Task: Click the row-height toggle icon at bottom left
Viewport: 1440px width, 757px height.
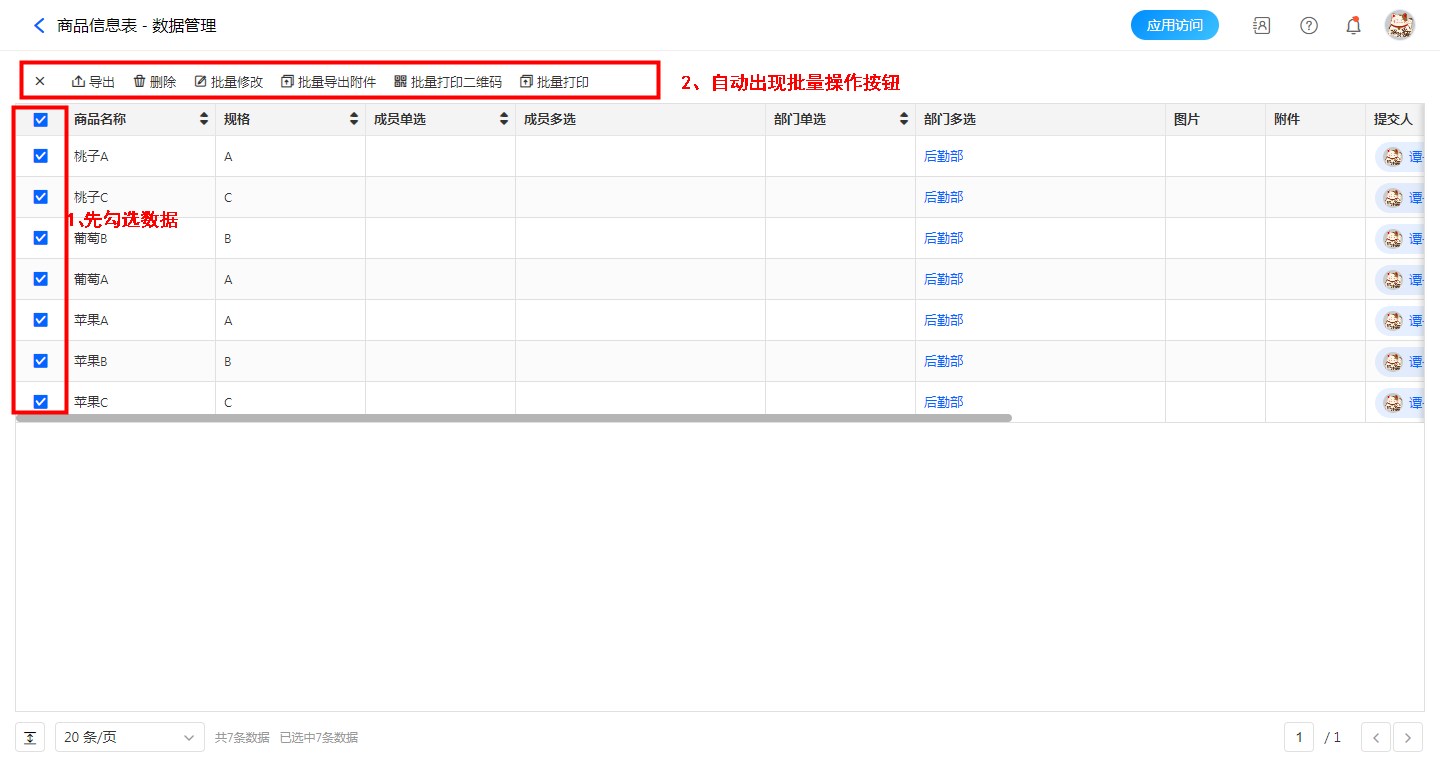Action: click(x=30, y=738)
